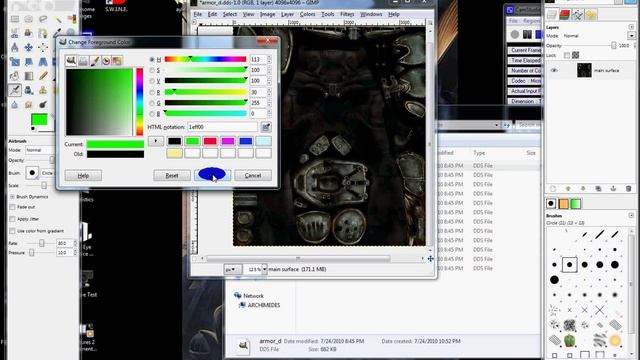Select the Pencil tool
Screen dimensions: 640x360
tap(43, 76)
